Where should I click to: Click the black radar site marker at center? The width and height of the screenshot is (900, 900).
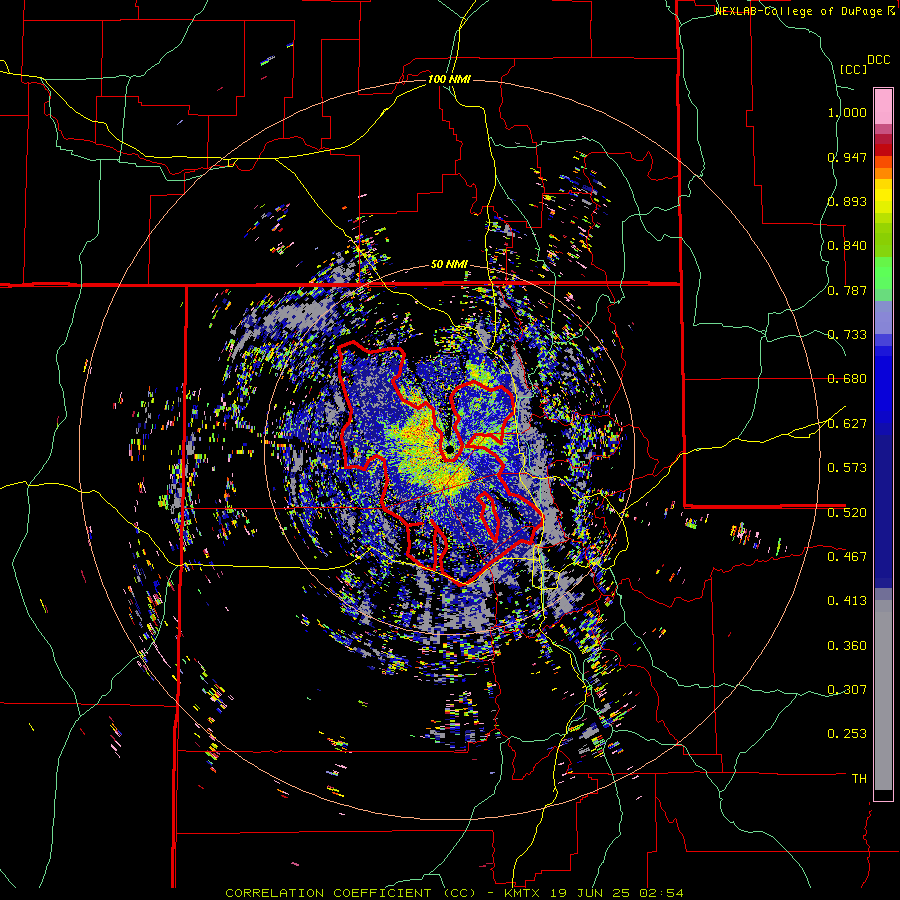(450, 449)
